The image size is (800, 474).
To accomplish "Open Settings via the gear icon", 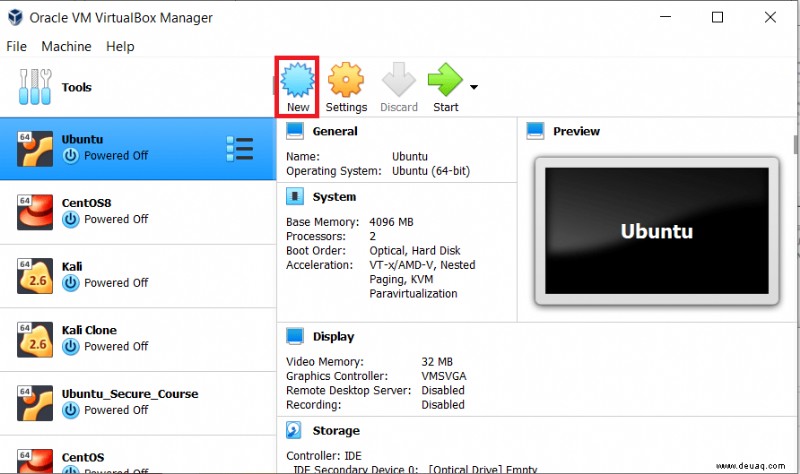I will coord(346,80).
